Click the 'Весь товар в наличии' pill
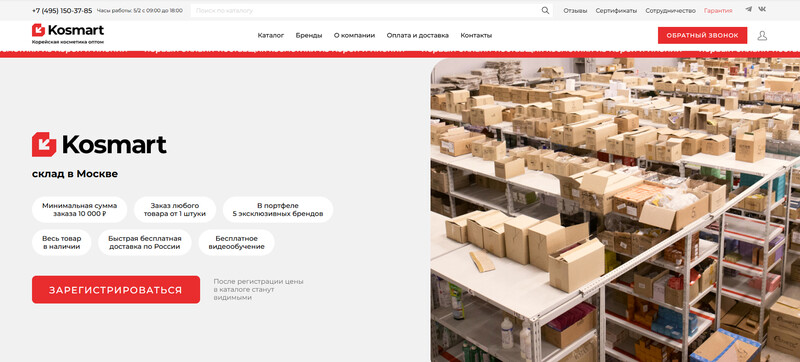Image resolution: width=800 pixels, height=362 pixels. point(61,242)
